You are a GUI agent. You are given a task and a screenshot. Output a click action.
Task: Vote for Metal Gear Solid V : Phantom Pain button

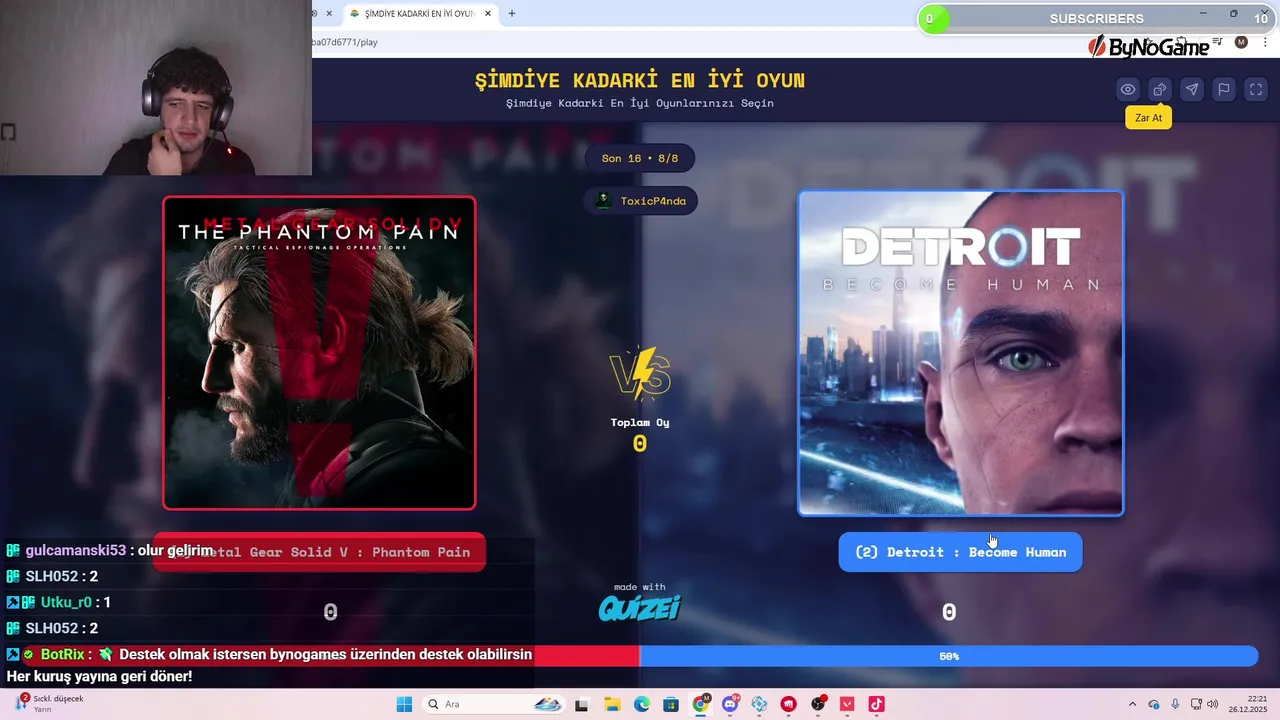click(x=319, y=552)
